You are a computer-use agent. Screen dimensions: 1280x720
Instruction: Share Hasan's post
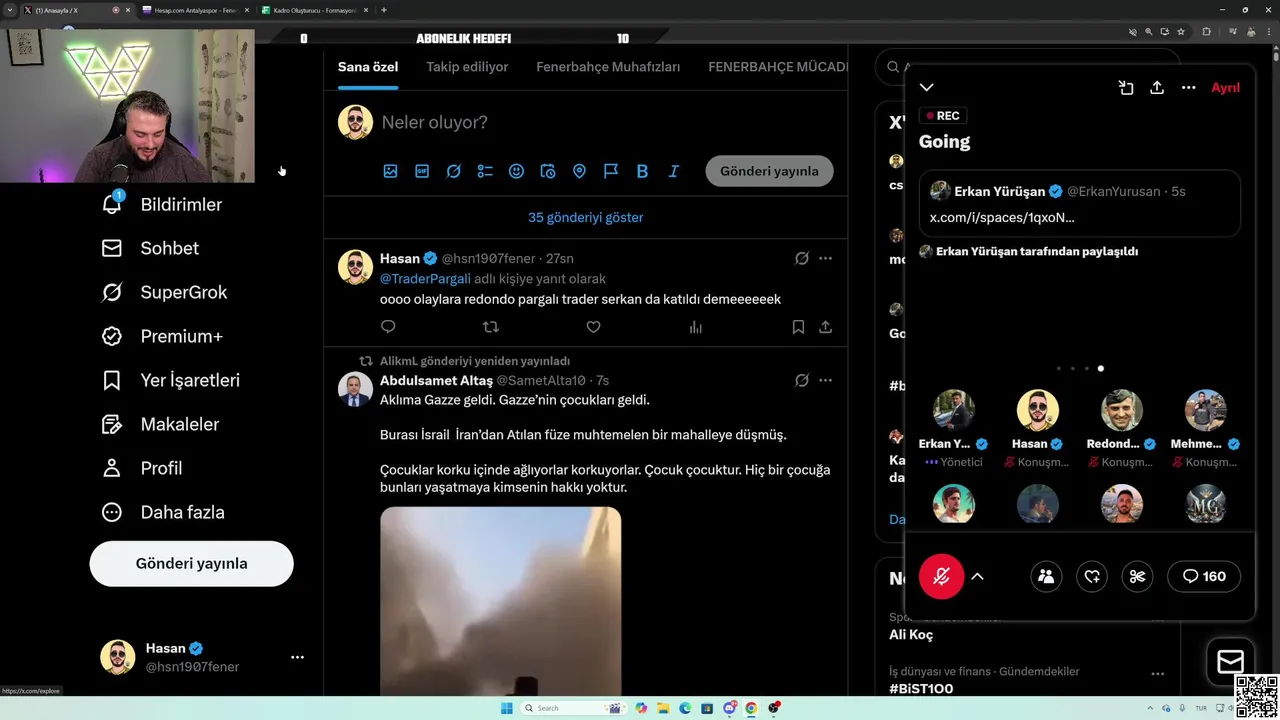tap(825, 327)
